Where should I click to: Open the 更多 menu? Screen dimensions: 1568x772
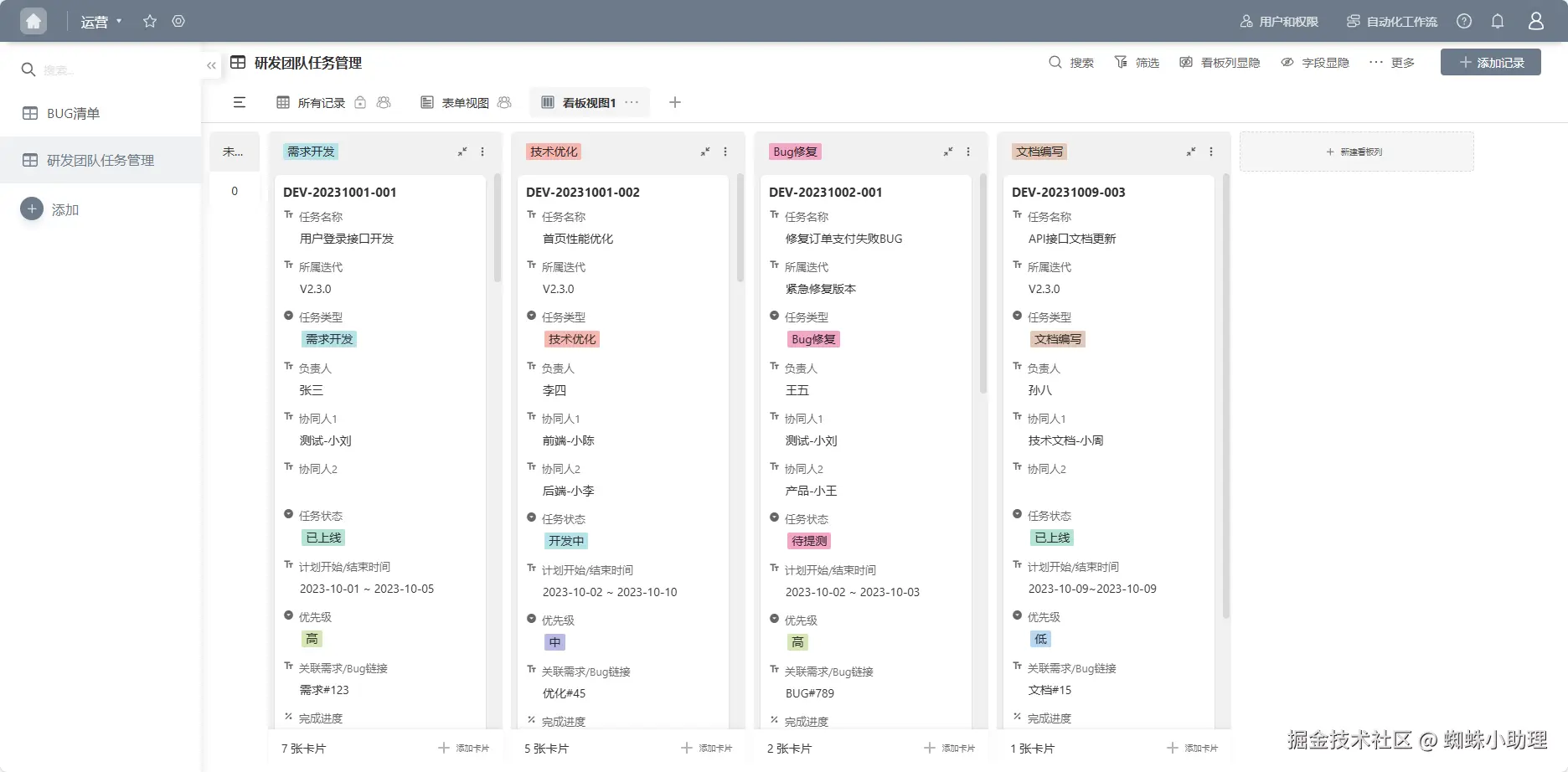tap(1392, 63)
